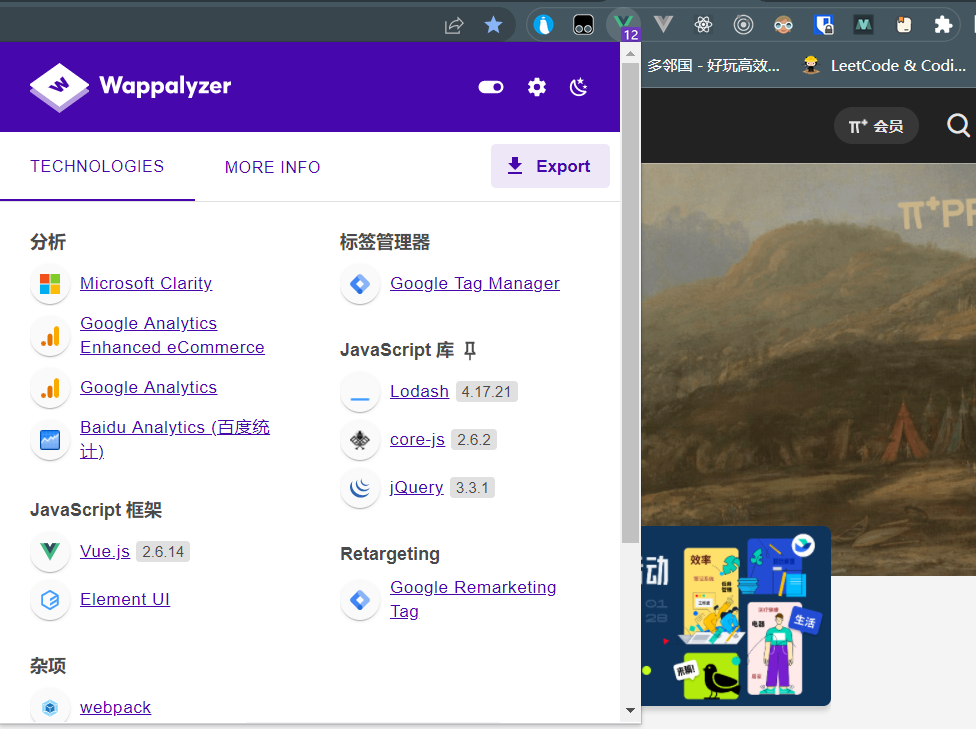Viewport: 976px width, 729px height.
Task: Click the Baidu Analytics chart icon
Action: [50, 440]
